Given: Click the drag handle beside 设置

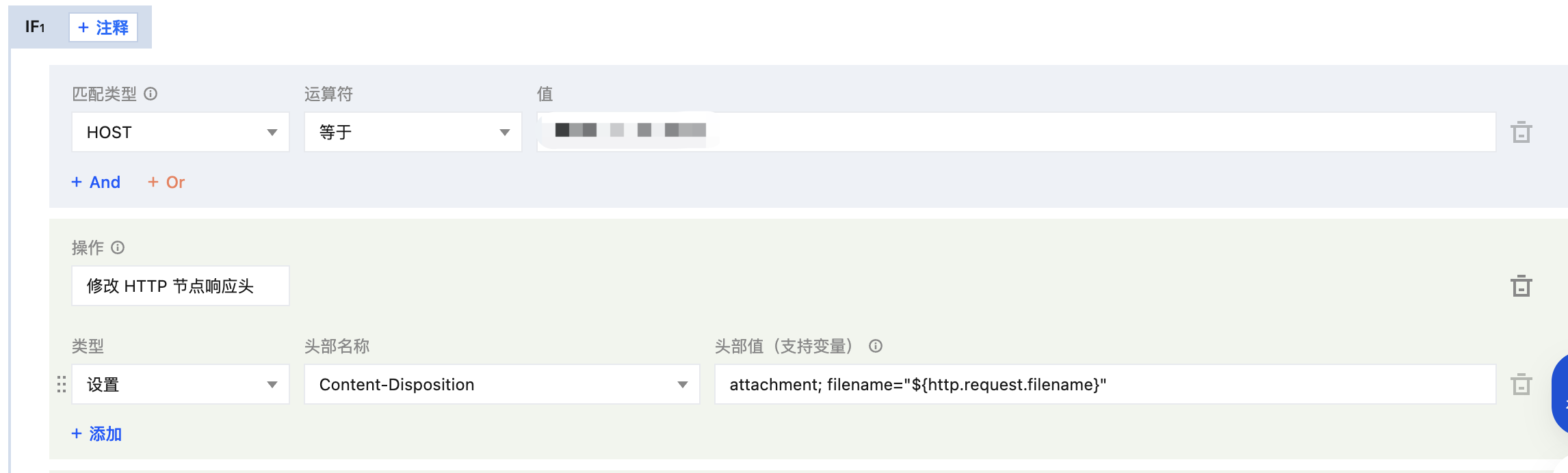Looking at the screenshot, I should (62, 384).
